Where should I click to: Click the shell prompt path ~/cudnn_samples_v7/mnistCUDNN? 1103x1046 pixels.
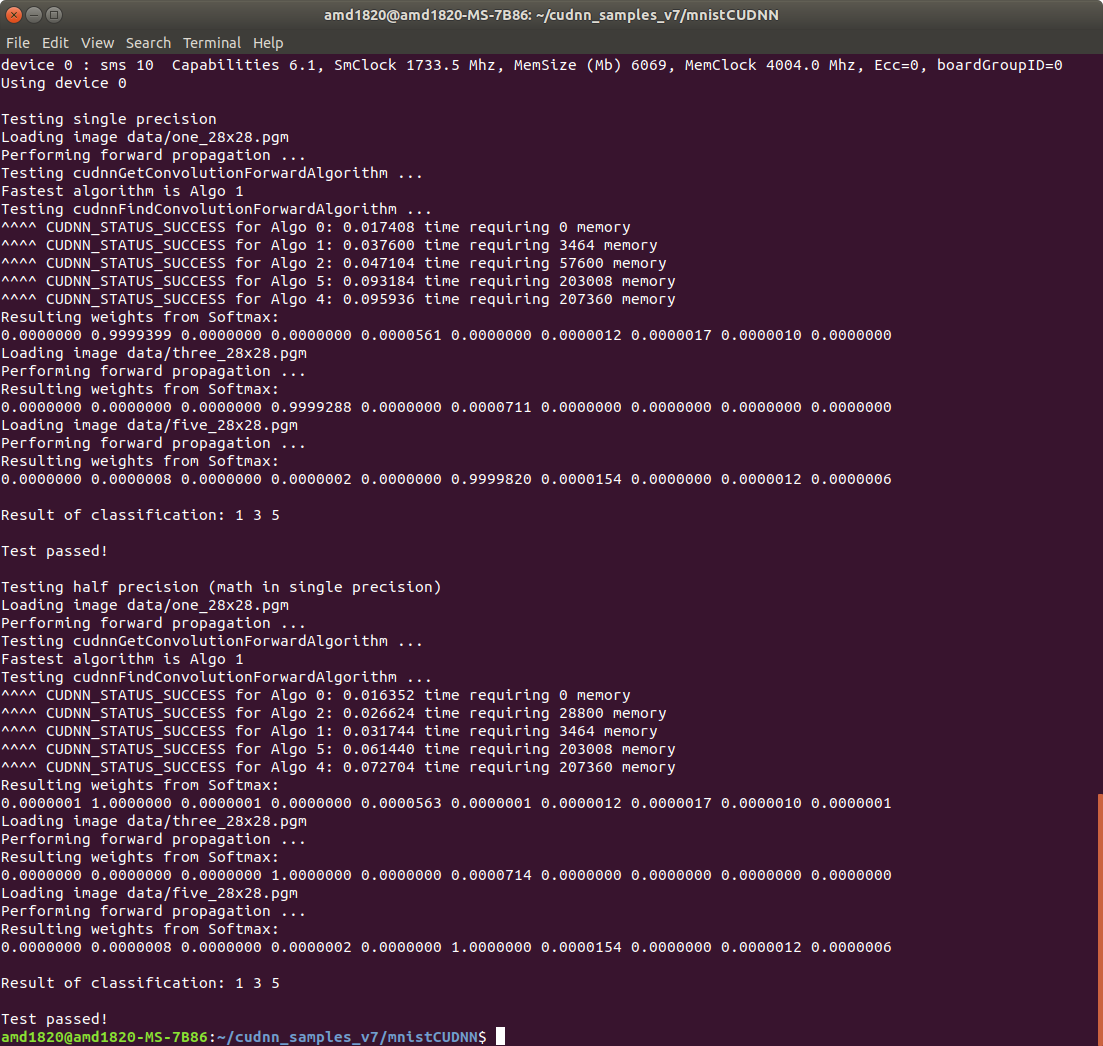pos(347,1037)
